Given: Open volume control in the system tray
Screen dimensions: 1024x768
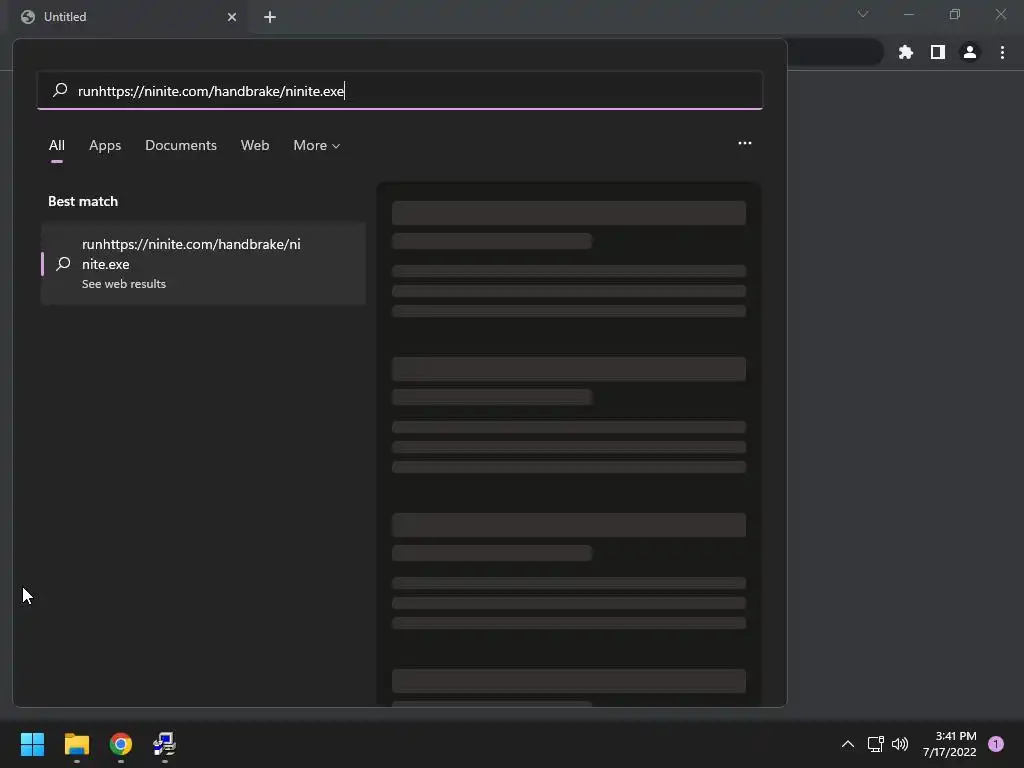Looking at the screenshot, I should pos(900,744).
